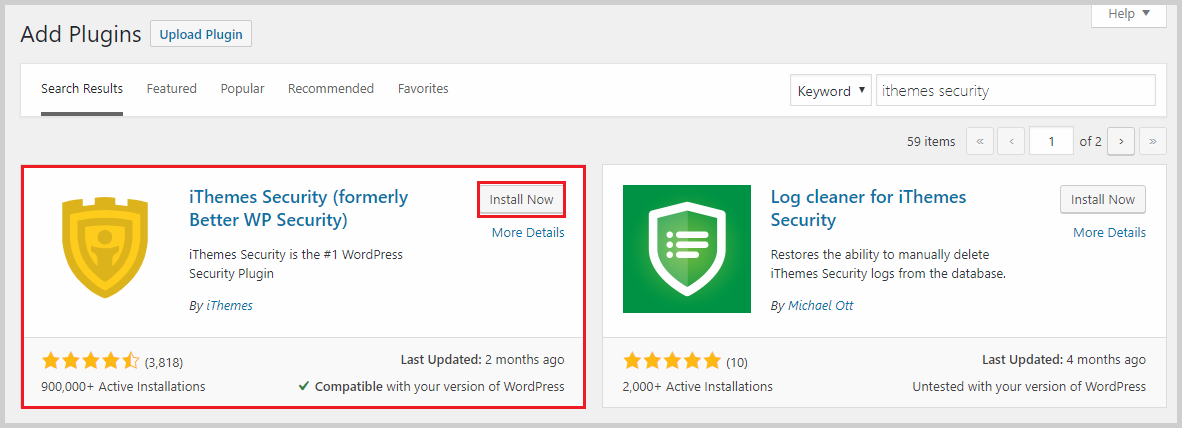The width and height of the screenshot is (1182, 428).
Task: Click the '#1 WordPress Security Plugin' description
Action: point(296,264)
